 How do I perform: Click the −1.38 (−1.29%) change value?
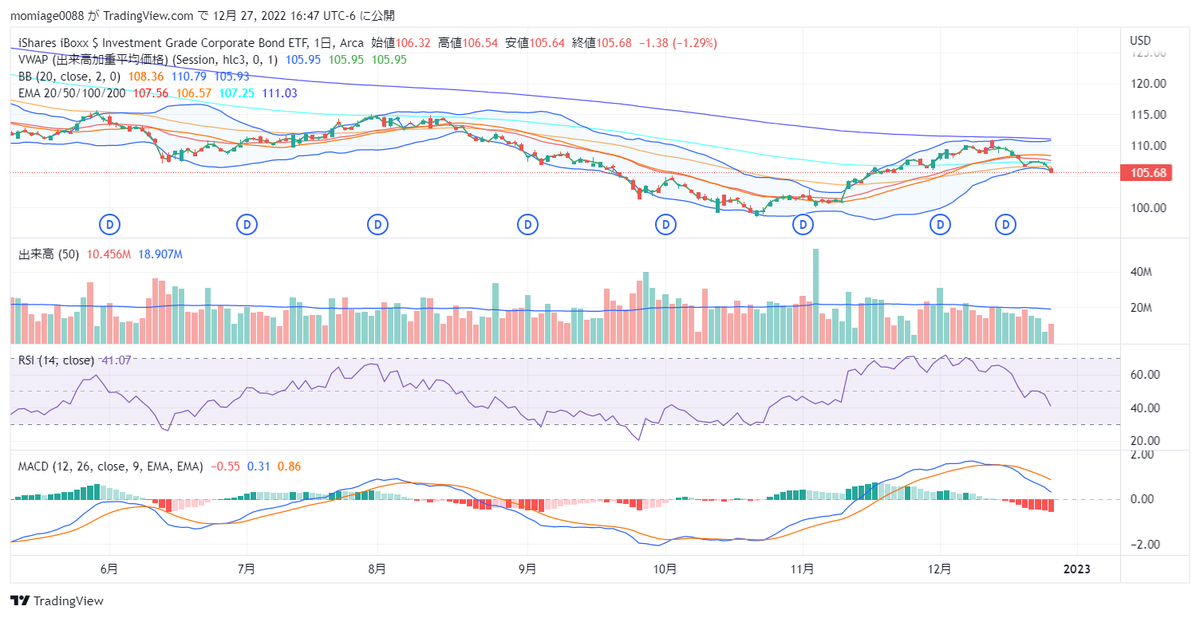click(677, 43)
